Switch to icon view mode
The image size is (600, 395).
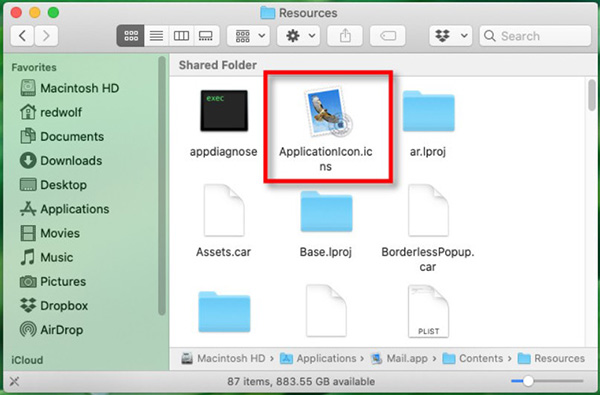point(131,36)
